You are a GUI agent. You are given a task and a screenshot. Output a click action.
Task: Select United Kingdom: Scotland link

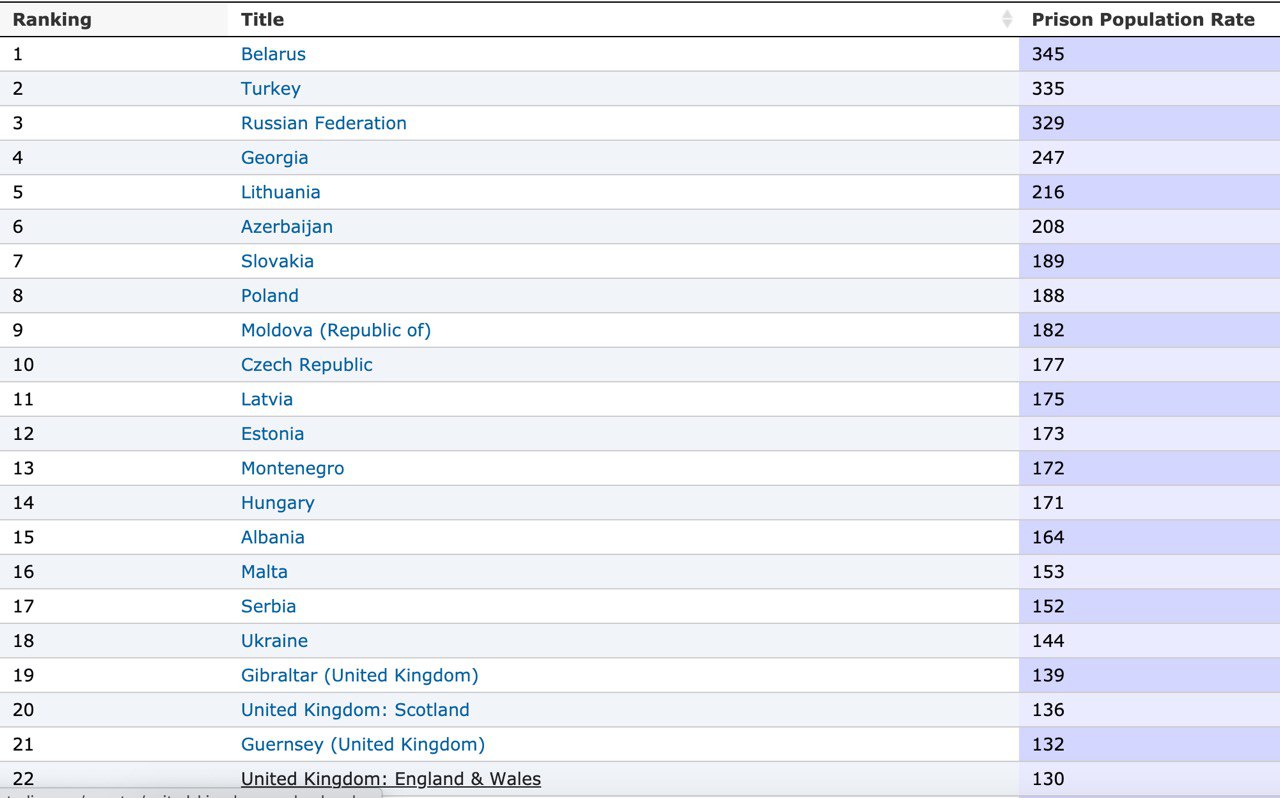click(354, 710)
